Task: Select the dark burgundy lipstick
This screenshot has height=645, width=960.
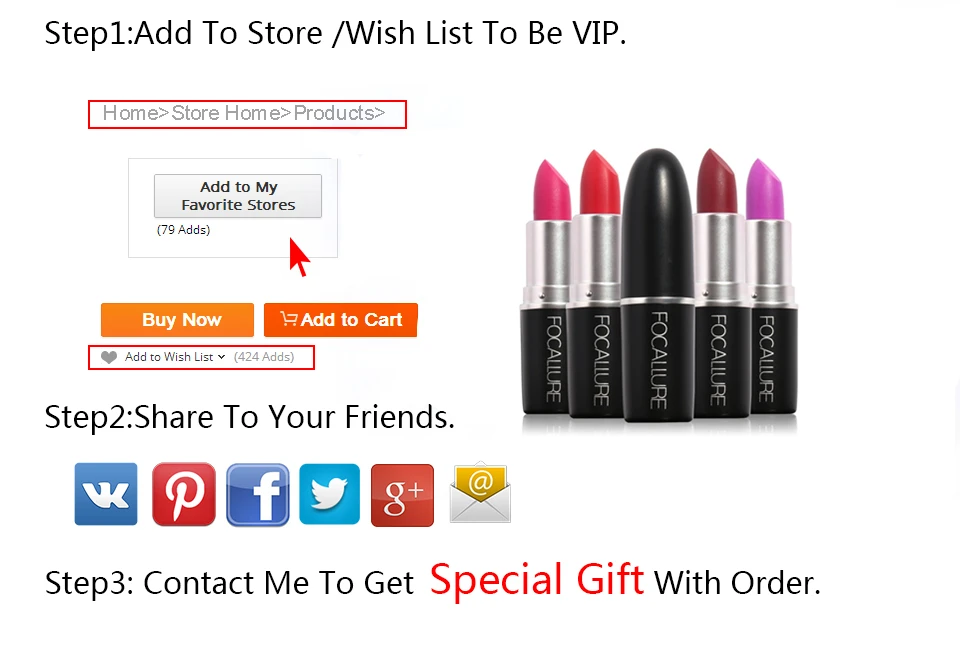Action: point(721,285)
